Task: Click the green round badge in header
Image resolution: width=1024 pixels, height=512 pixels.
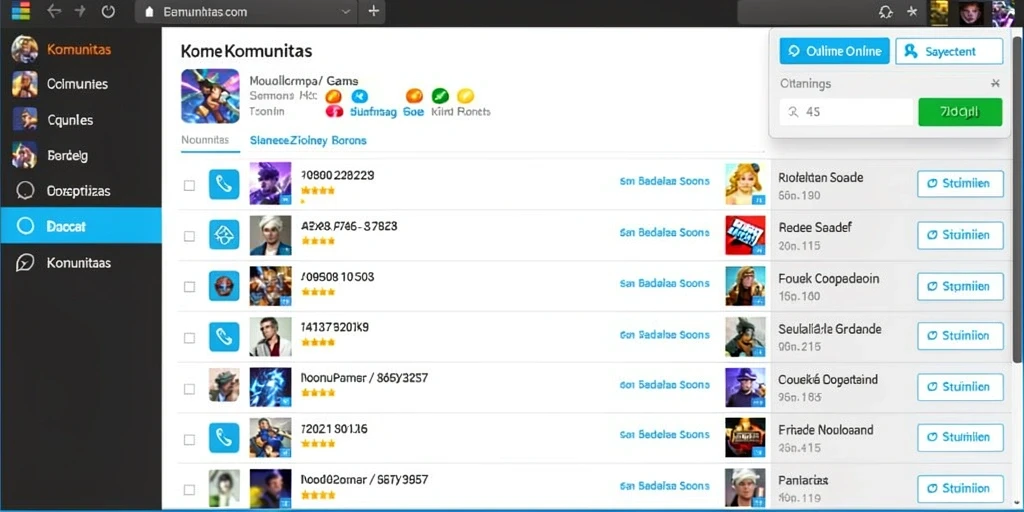Action: coord(440,96)
